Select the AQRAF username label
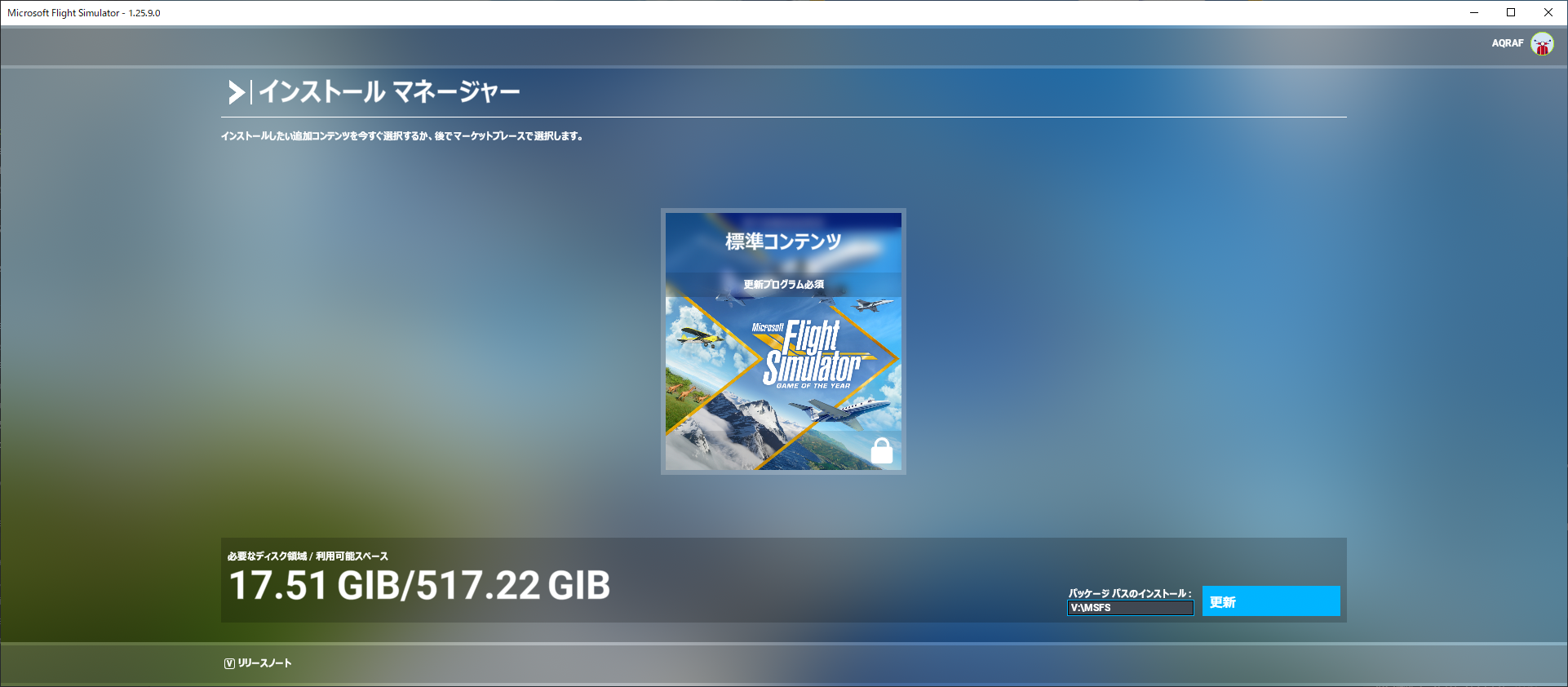Image resolution: width=1568 pixels, height=687 pixels. tap(1507, 43)
